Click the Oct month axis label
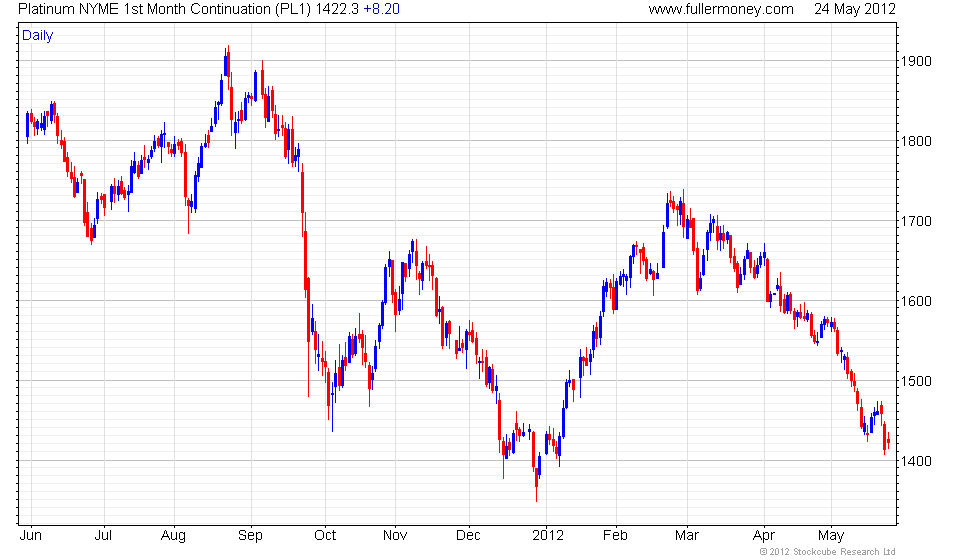The image size is (980, 560). [x=325, y=536]
